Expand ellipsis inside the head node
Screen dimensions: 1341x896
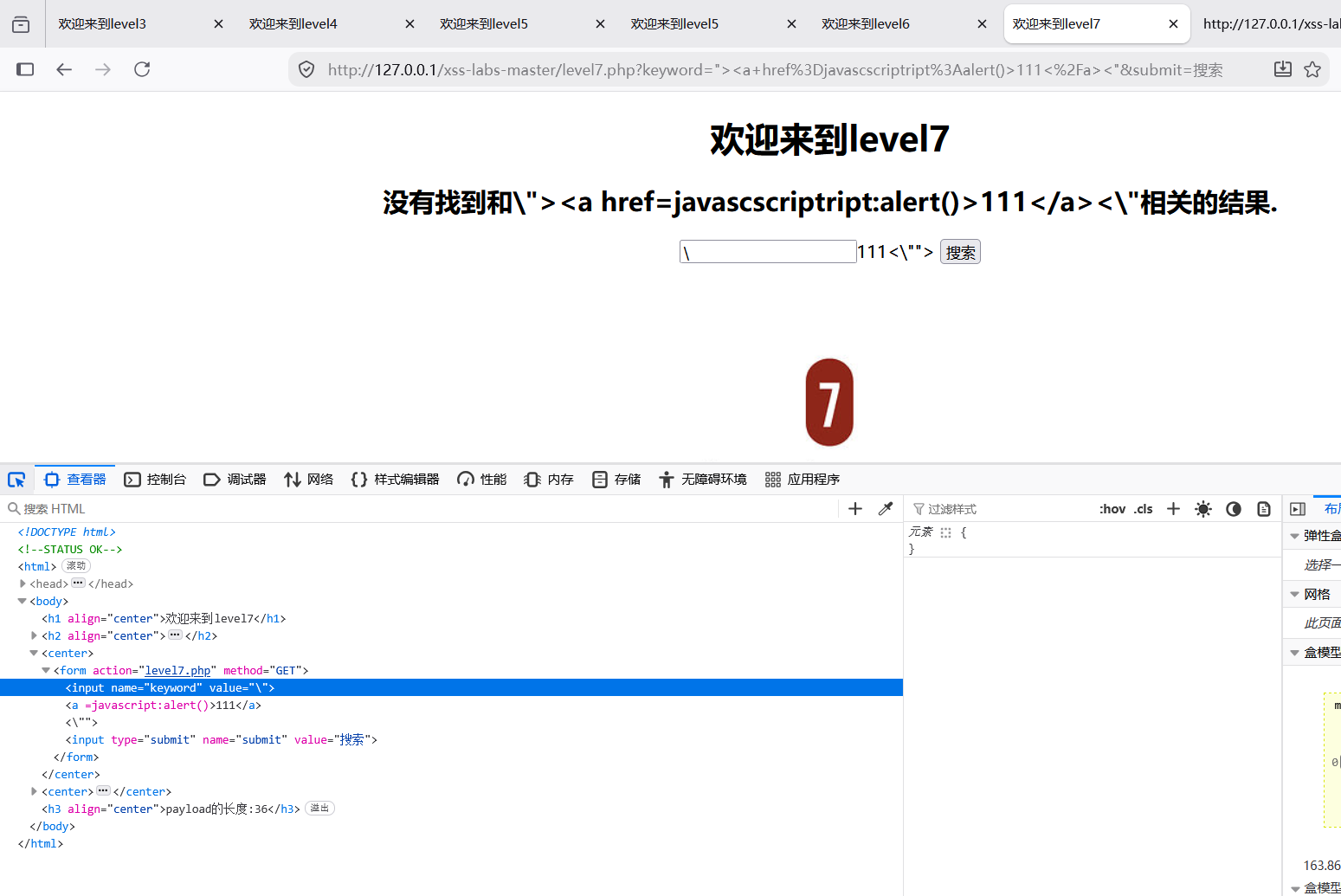coord(78,583)
